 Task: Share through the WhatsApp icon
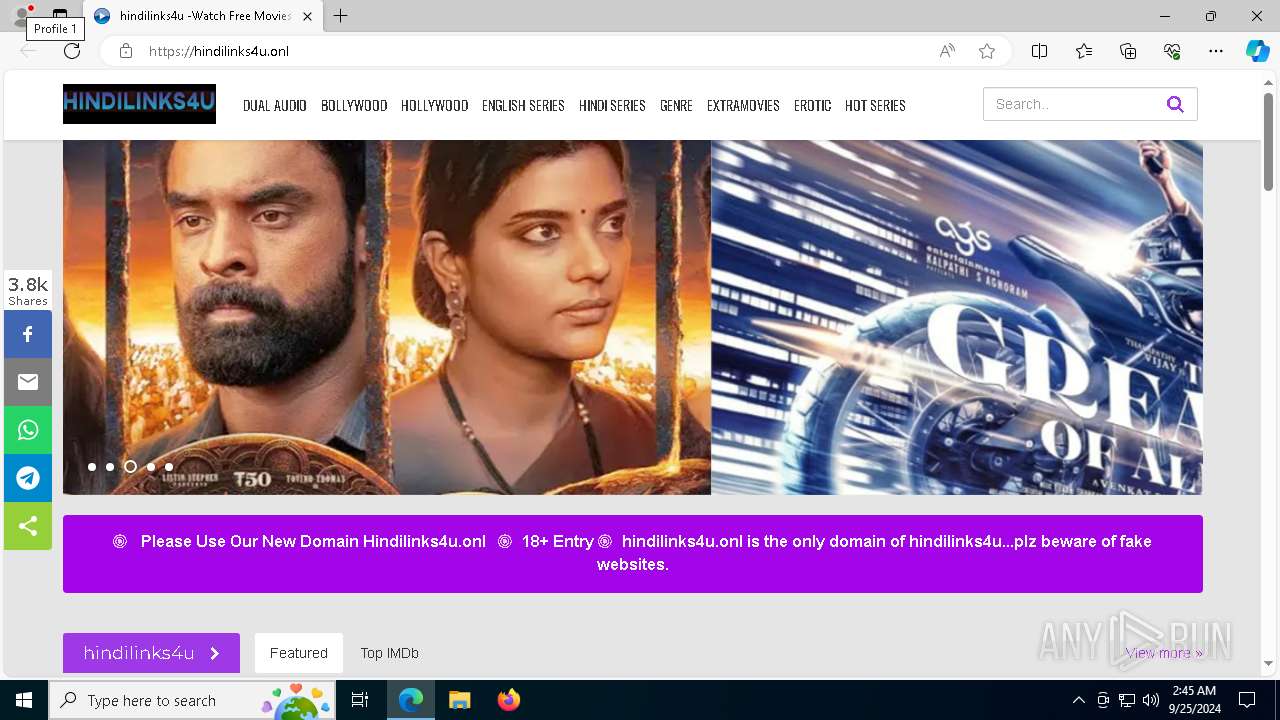click(28, 430)
